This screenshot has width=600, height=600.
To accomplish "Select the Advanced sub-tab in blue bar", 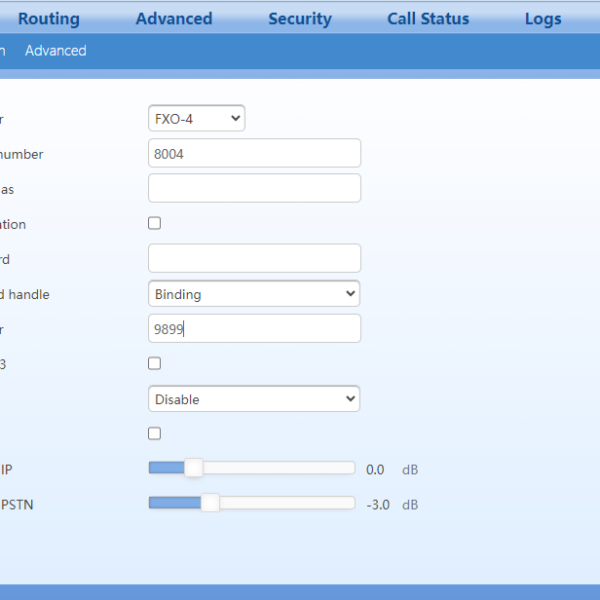I will tap(56, 51).
